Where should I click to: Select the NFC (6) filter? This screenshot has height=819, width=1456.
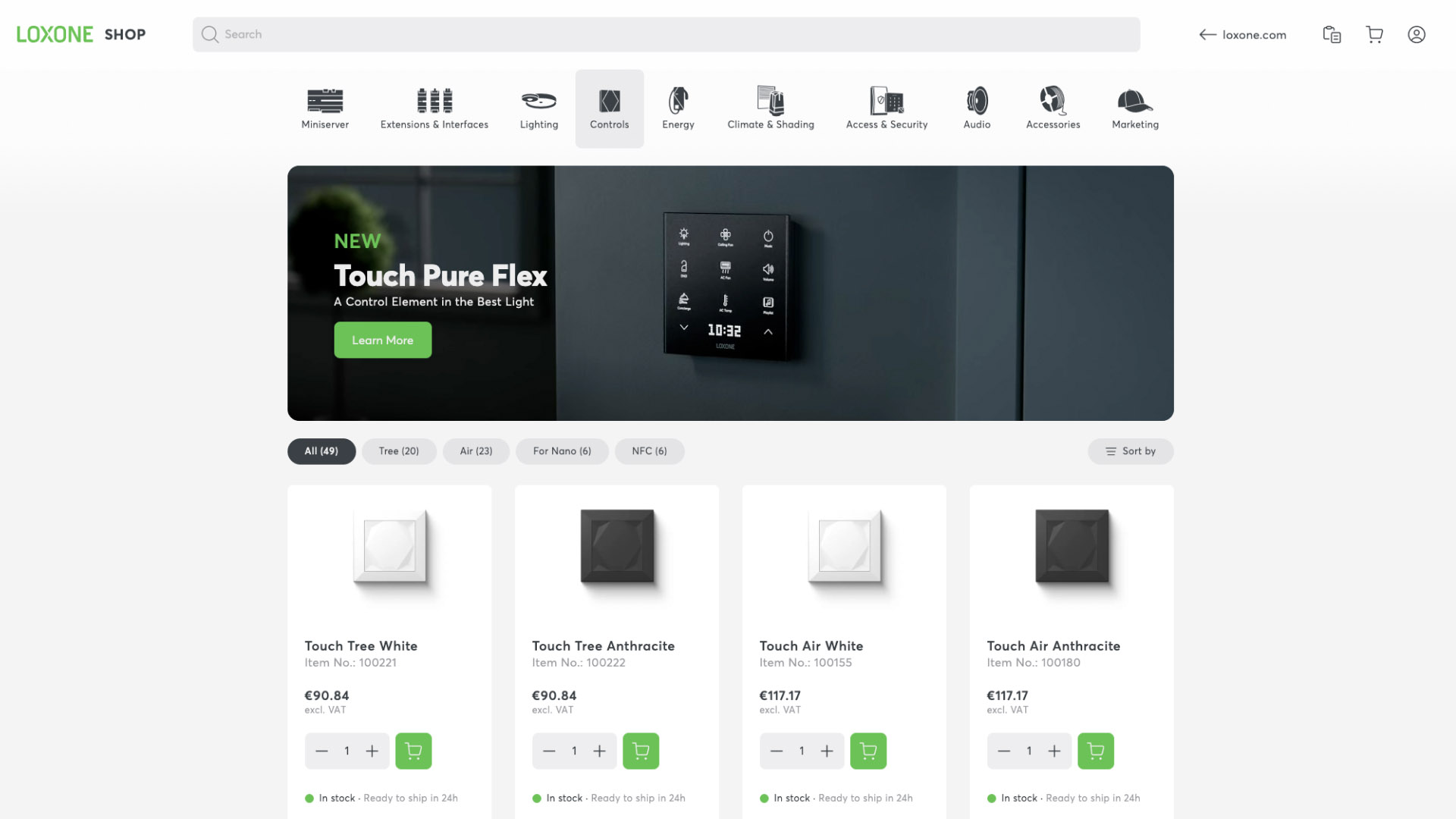click(x=649, y=451)
